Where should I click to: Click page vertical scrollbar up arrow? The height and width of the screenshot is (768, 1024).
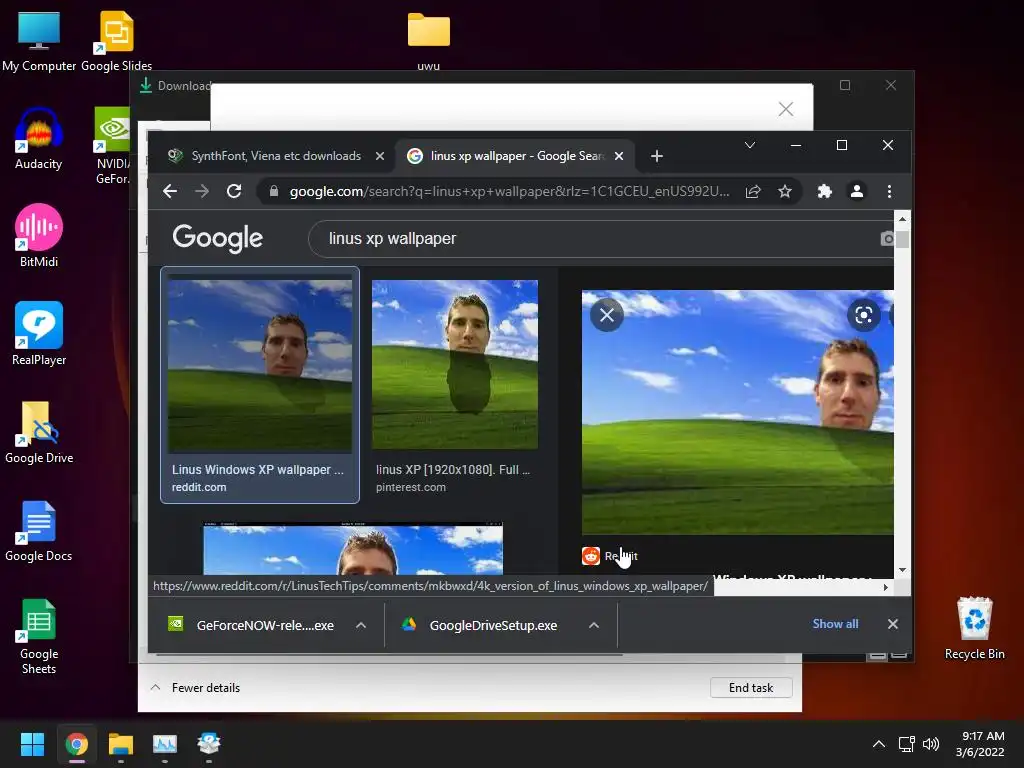903,219
